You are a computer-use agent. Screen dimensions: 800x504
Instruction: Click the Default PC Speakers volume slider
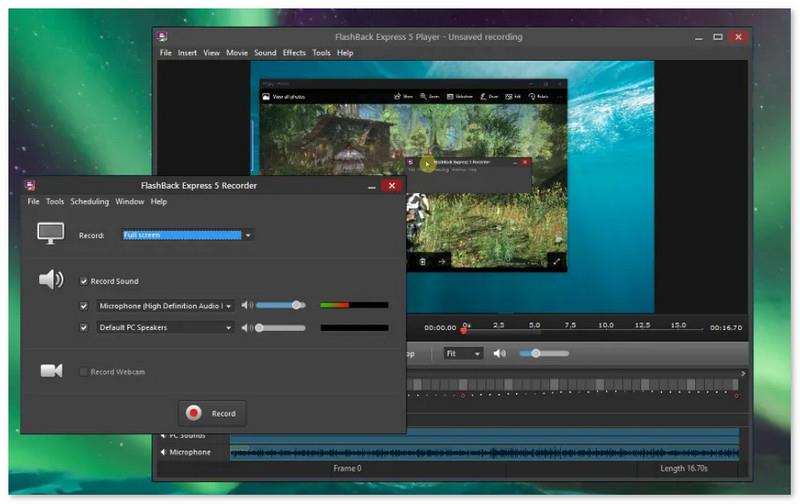pos(281,327)
